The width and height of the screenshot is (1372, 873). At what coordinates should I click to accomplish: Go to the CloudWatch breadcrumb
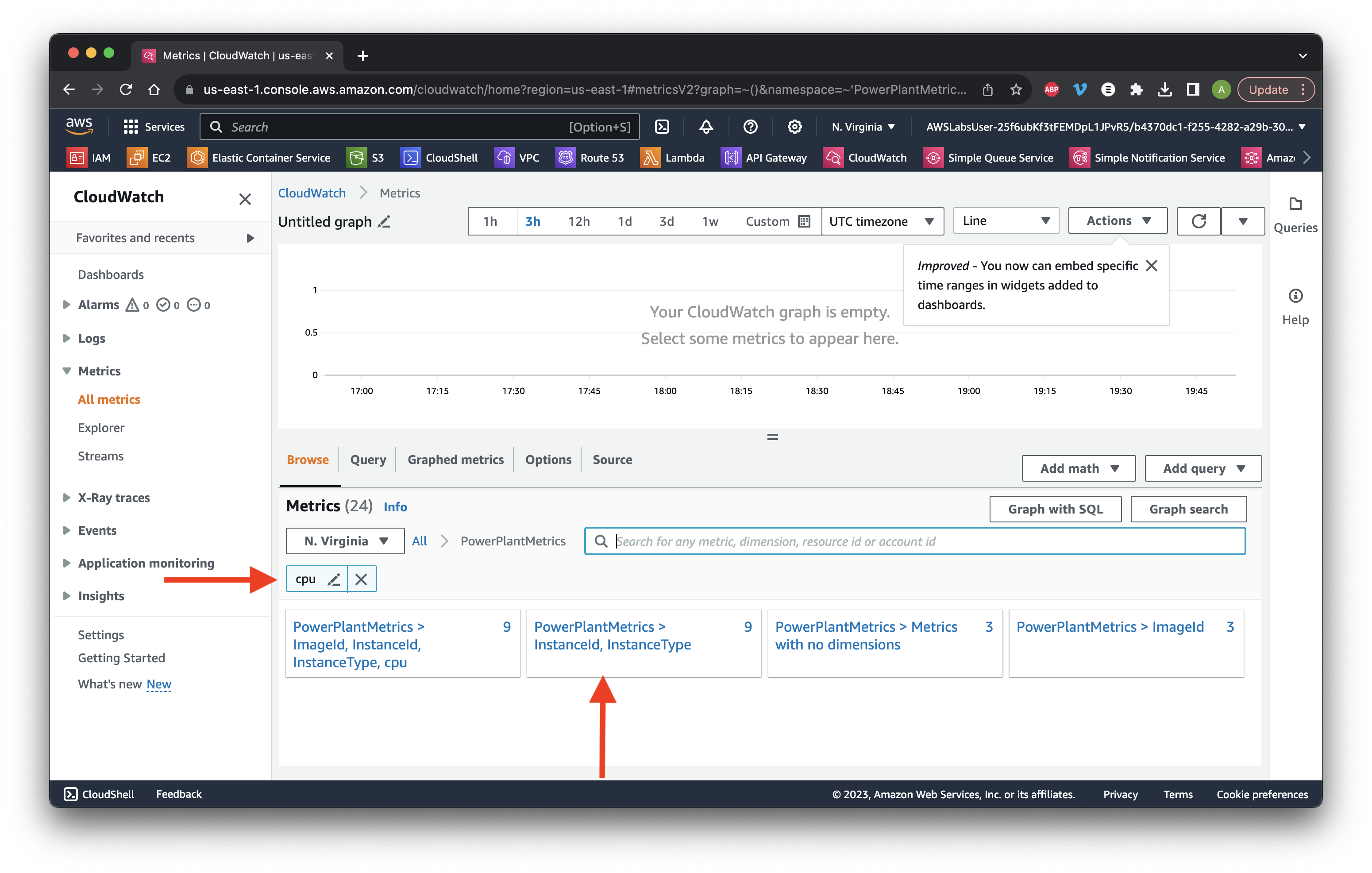click(312, 193)
